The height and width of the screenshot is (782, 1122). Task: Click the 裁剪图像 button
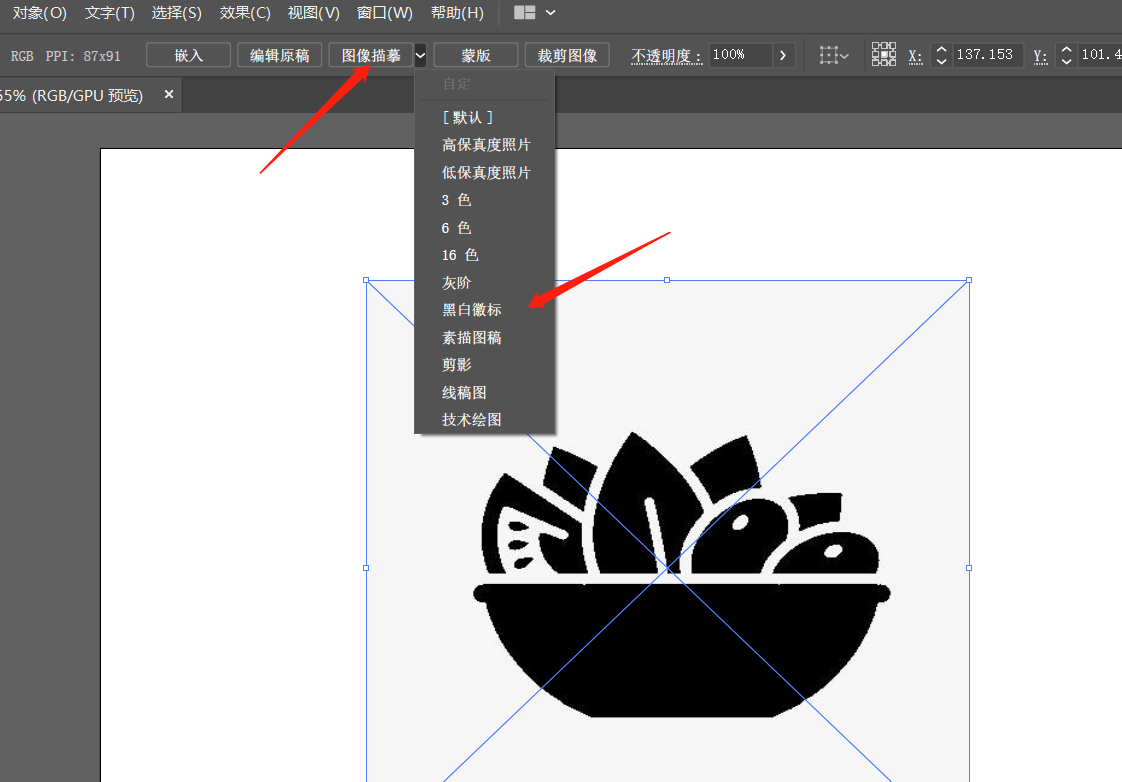click(567, 55)
